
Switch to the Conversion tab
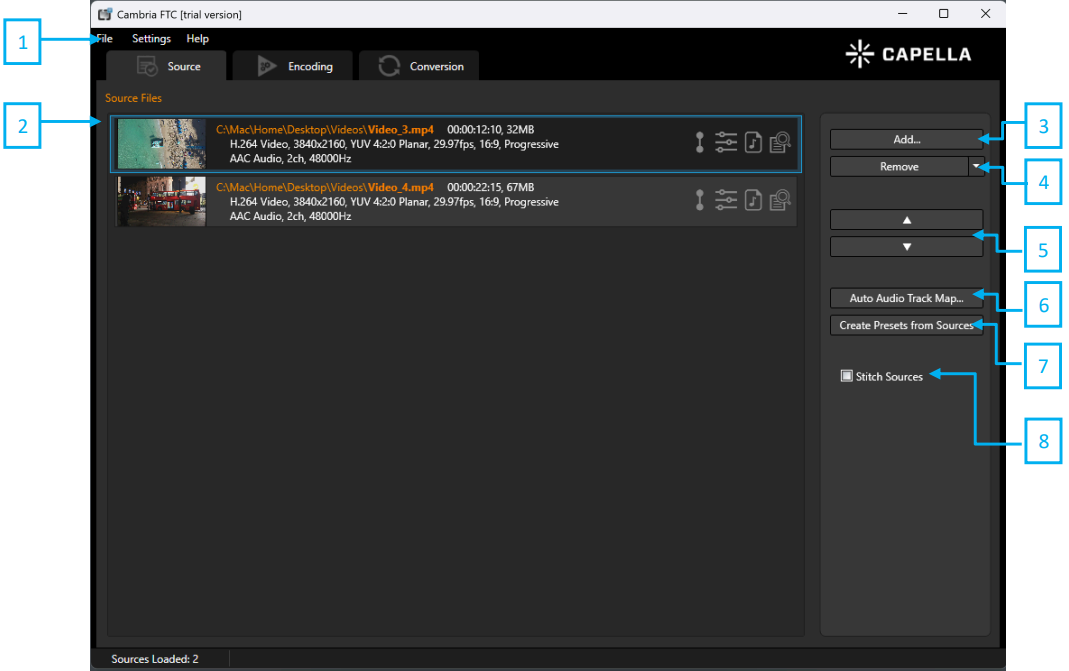pos(418,65)
